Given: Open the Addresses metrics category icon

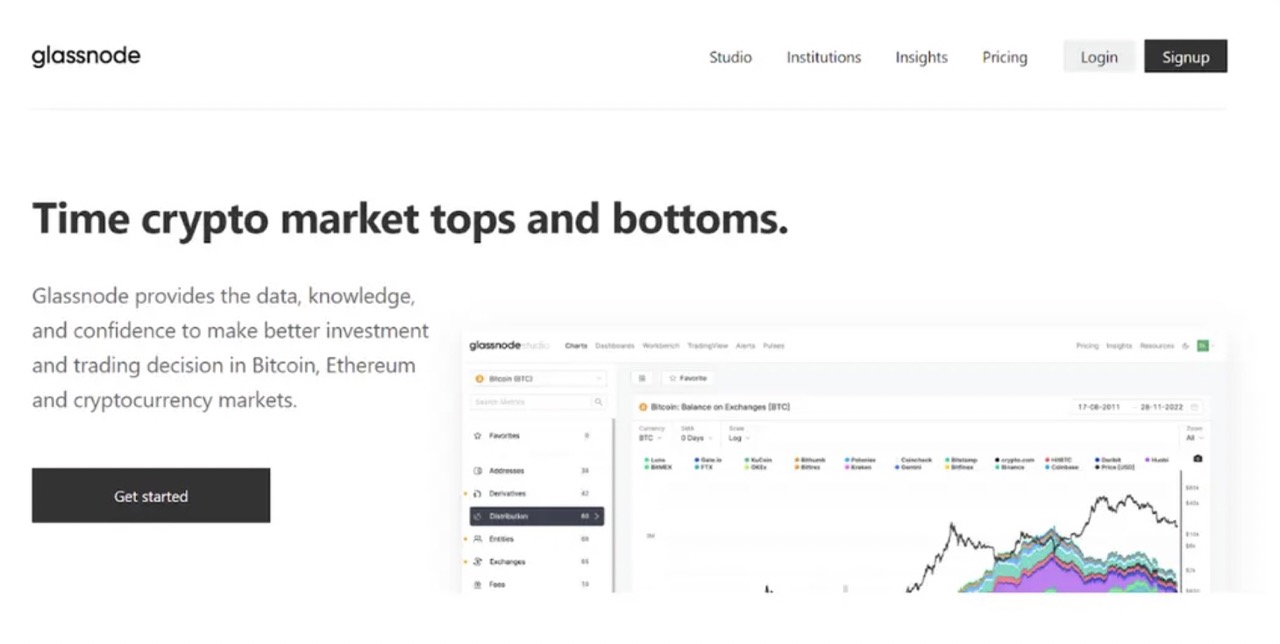Looking at the screenshot, I should point(478,471).
